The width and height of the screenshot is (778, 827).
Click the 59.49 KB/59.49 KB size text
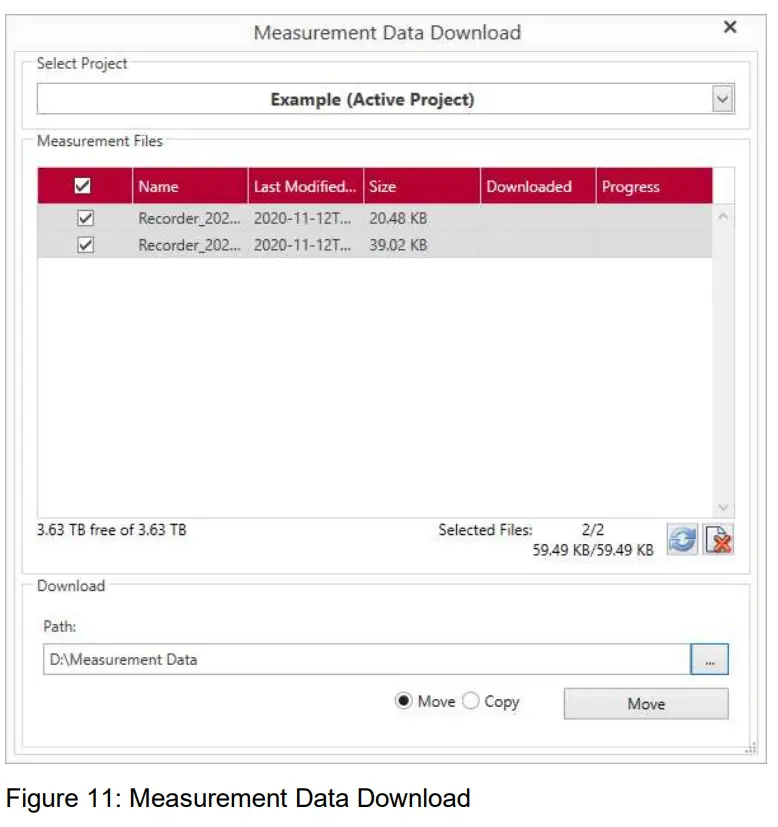pyautogui.click(x=593, y=551)
